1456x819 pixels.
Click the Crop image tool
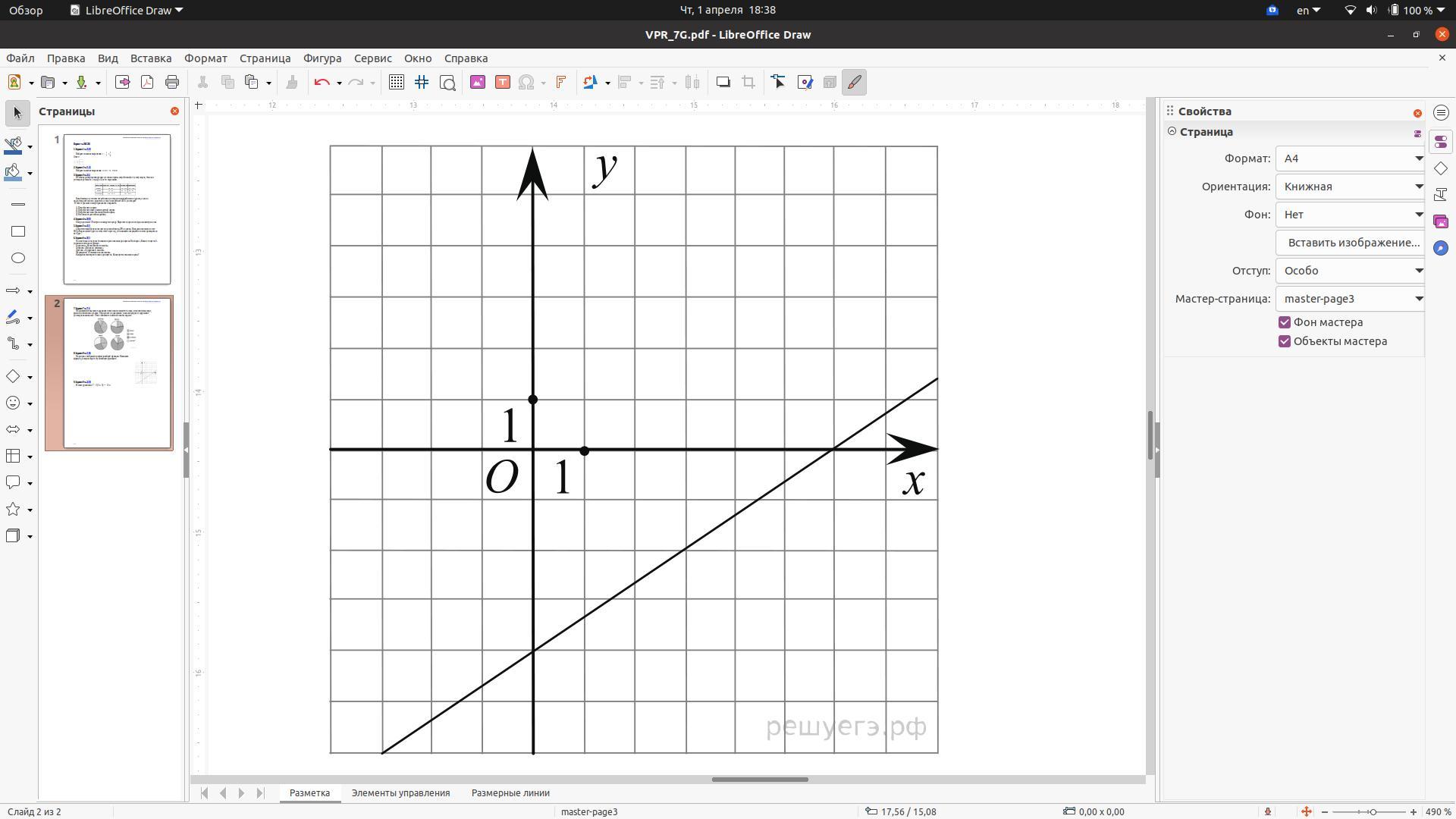(748, 83)
